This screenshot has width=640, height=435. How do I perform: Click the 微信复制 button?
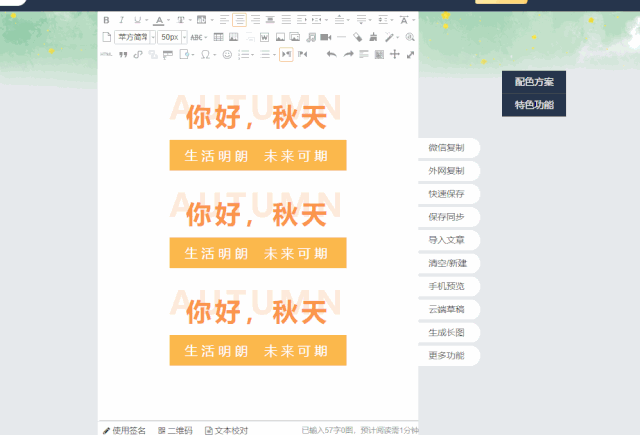(447, 148)
